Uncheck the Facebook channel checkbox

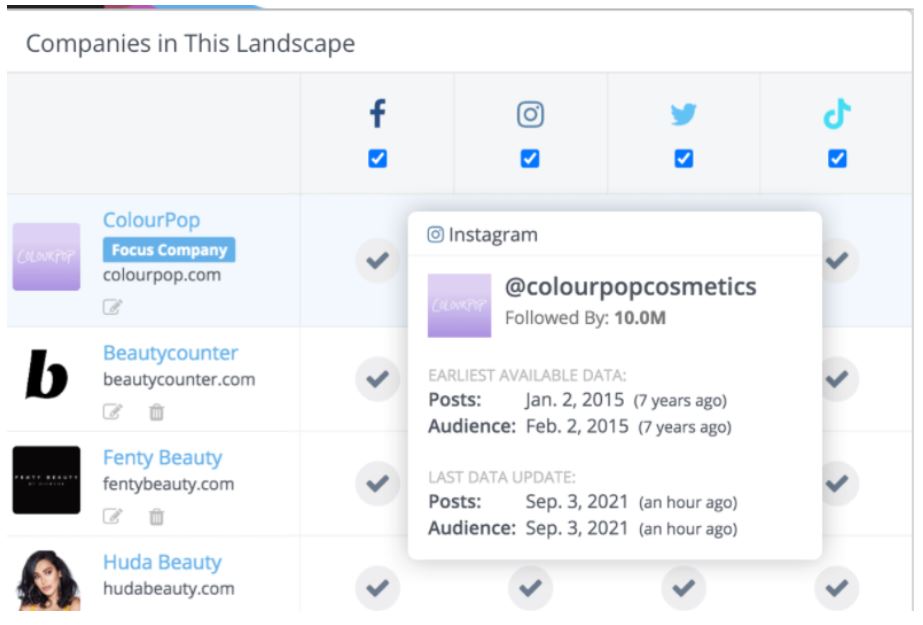click(x=377, y=158)
